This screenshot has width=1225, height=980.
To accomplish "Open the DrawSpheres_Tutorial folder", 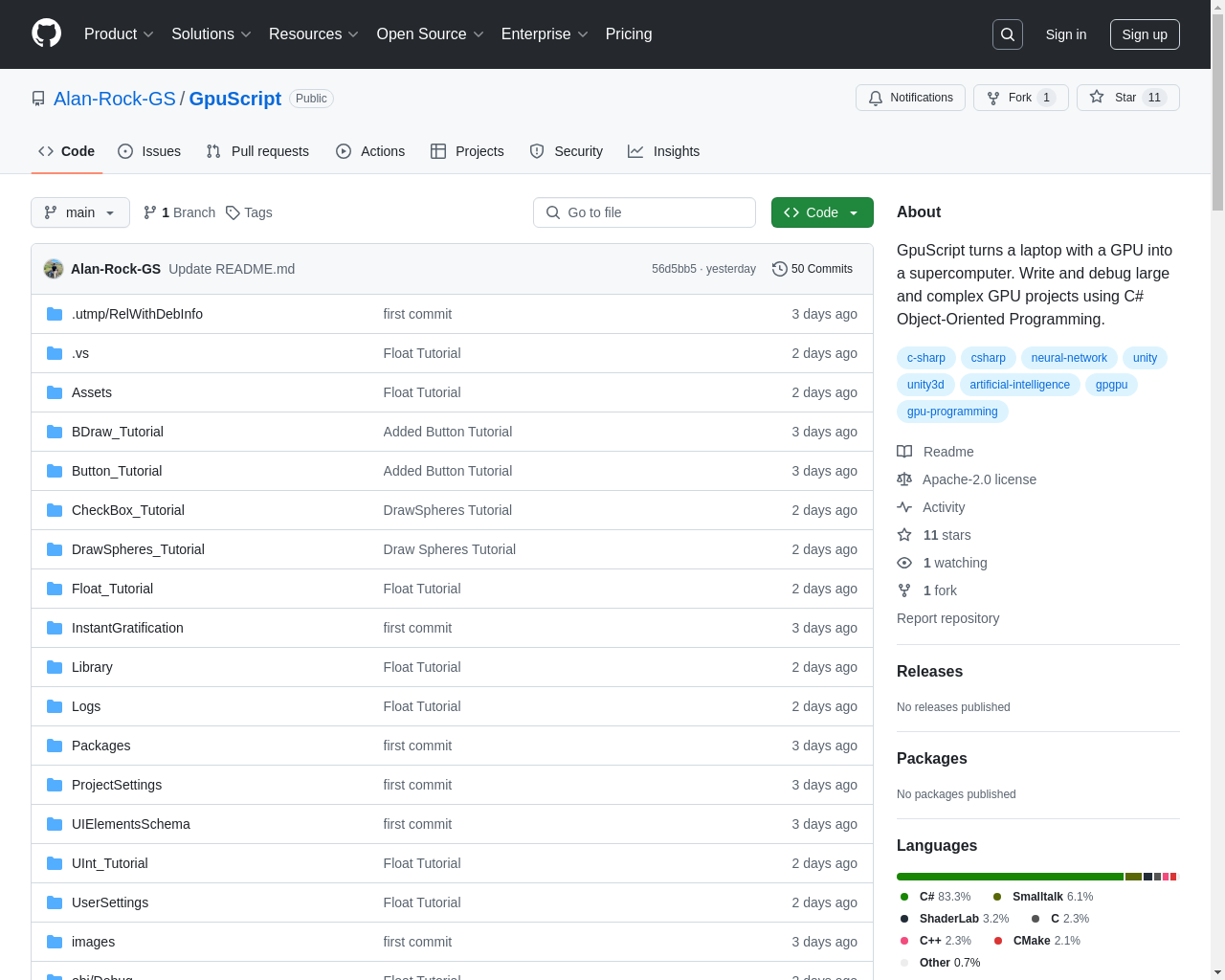I will coord(138,549).
